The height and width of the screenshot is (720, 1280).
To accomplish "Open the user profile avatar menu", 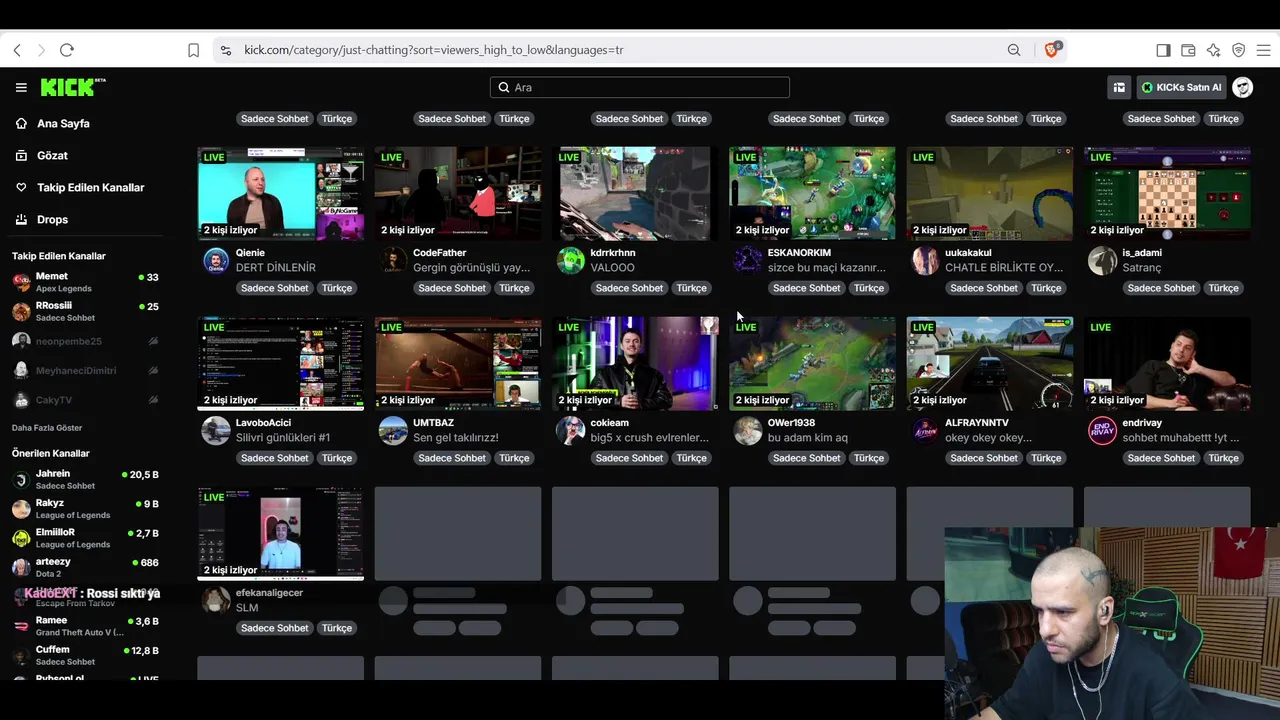I will coord(1243,87).
